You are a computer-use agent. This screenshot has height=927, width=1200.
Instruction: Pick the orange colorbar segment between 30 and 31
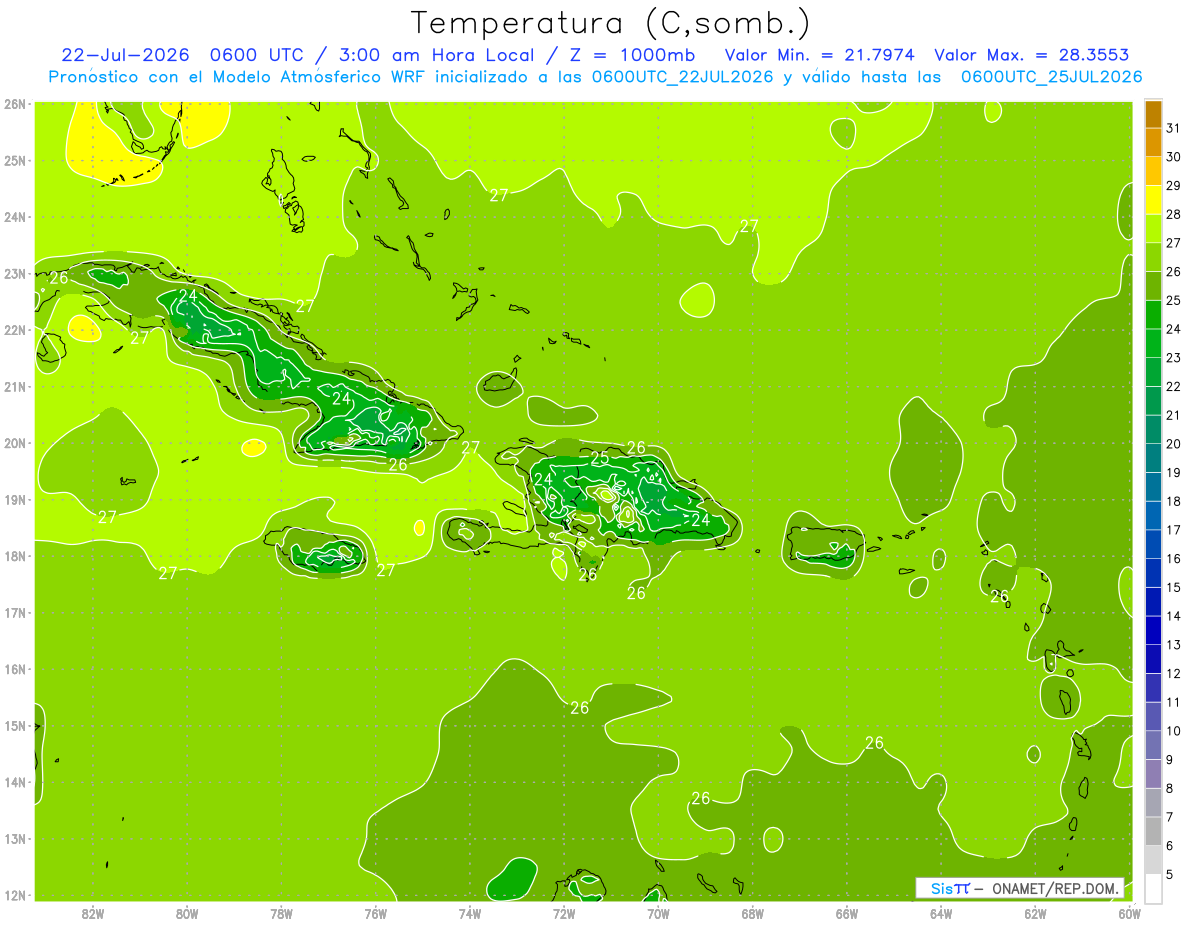click(x=1153, y=143)
